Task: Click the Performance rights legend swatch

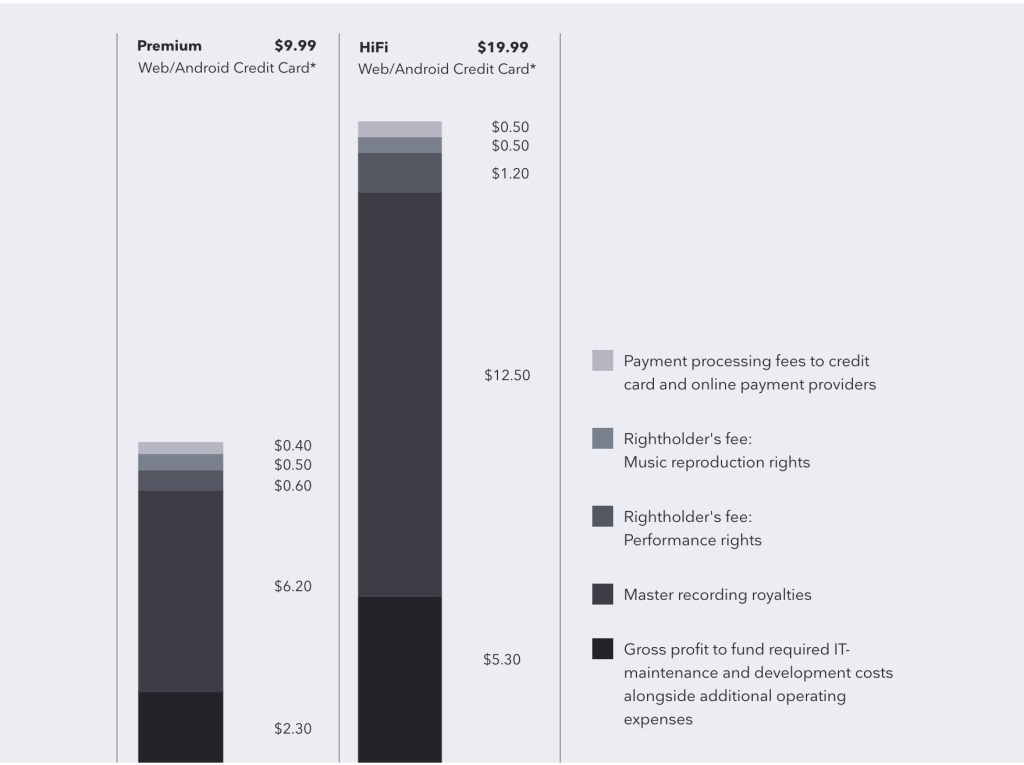Action: [602, 516]
